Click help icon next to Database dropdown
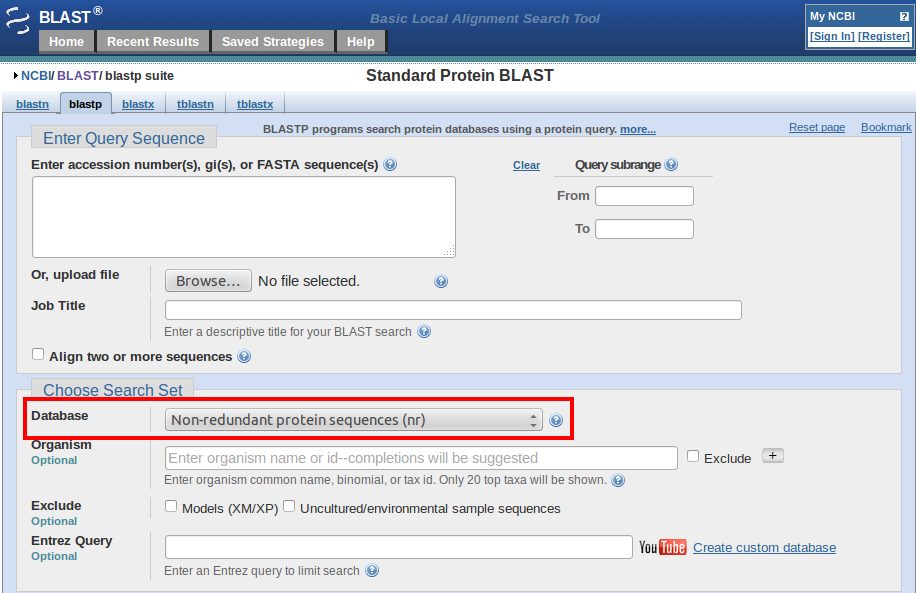 point(556,420)
